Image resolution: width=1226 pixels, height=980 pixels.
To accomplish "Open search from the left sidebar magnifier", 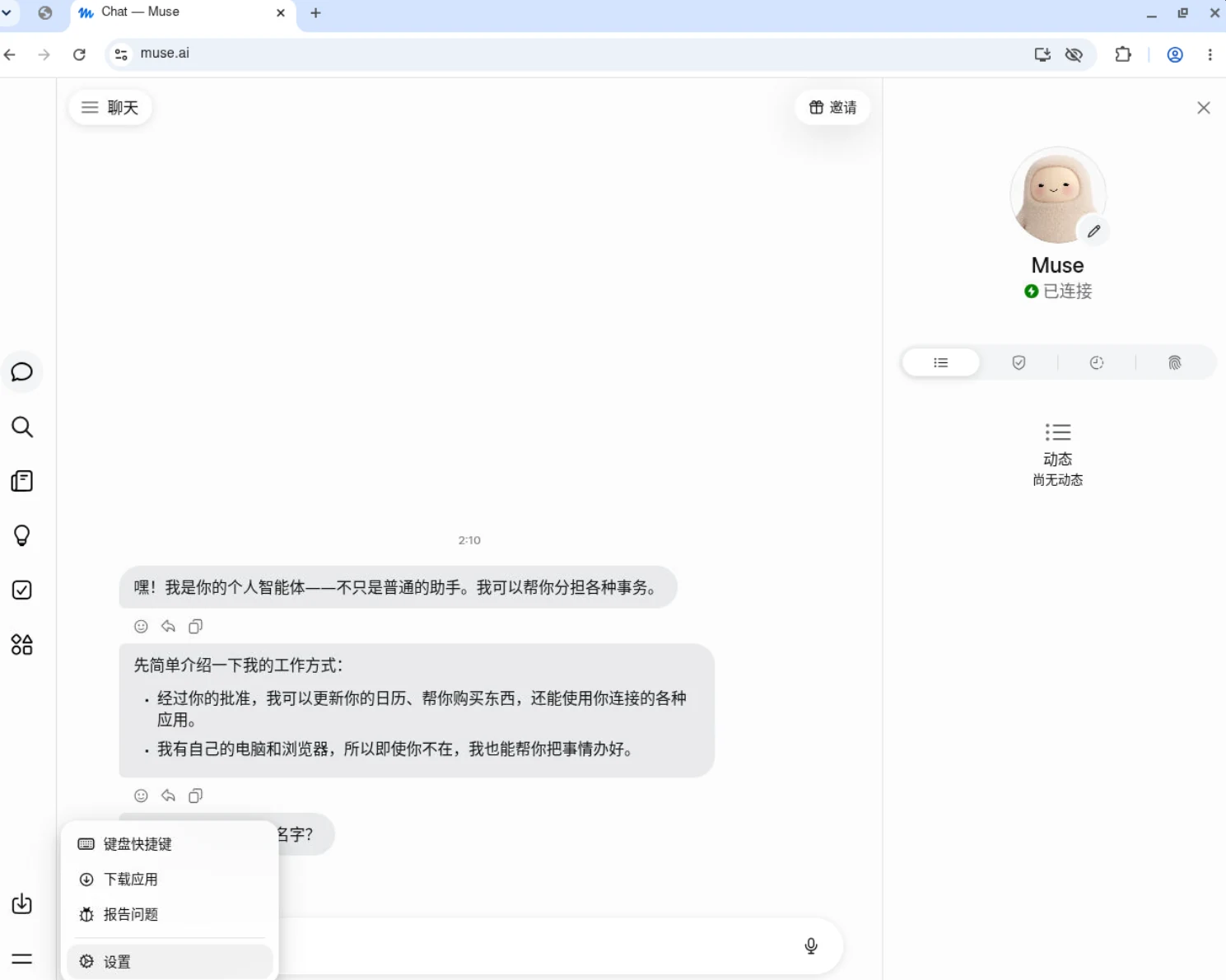I will click(x=22, y=427).
